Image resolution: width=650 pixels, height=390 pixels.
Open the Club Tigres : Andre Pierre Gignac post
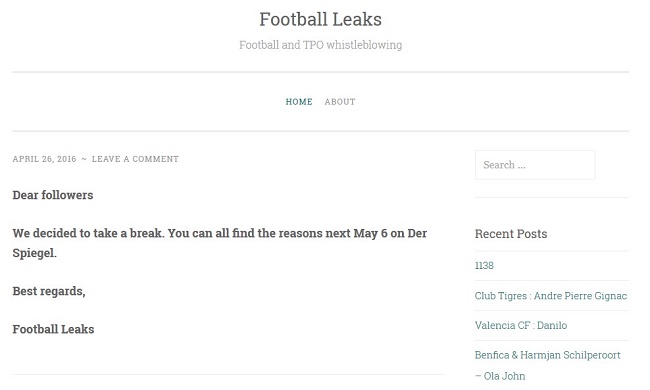pyautogui.click(x=551, y=296)
